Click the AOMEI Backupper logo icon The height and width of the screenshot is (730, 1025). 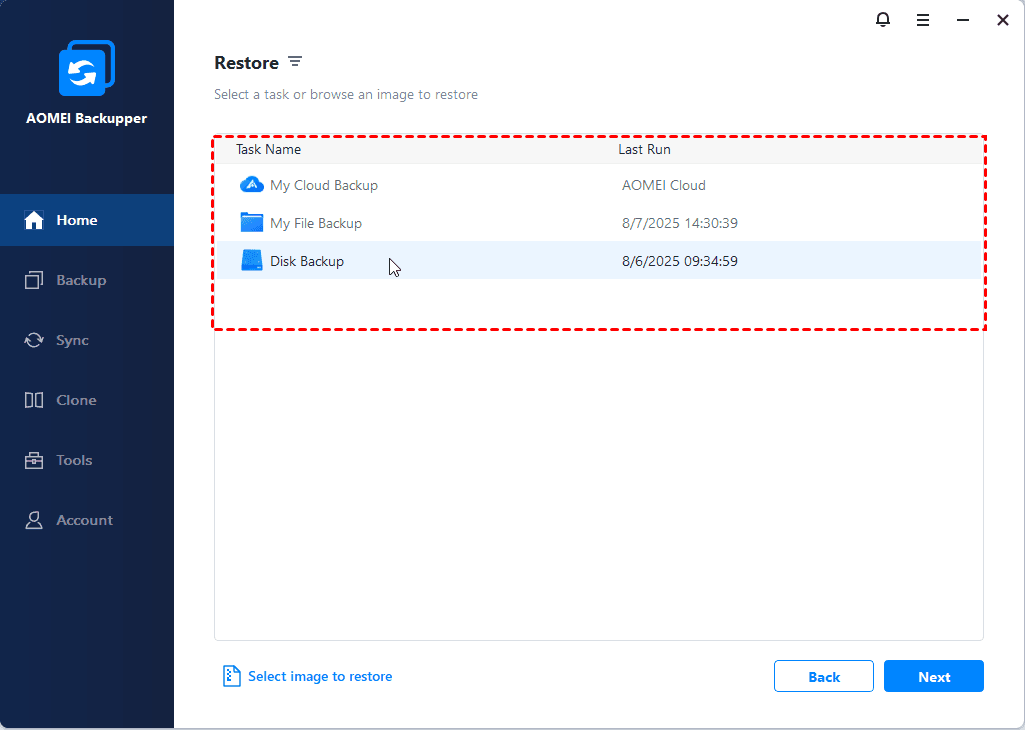click(x=86, y=71)
